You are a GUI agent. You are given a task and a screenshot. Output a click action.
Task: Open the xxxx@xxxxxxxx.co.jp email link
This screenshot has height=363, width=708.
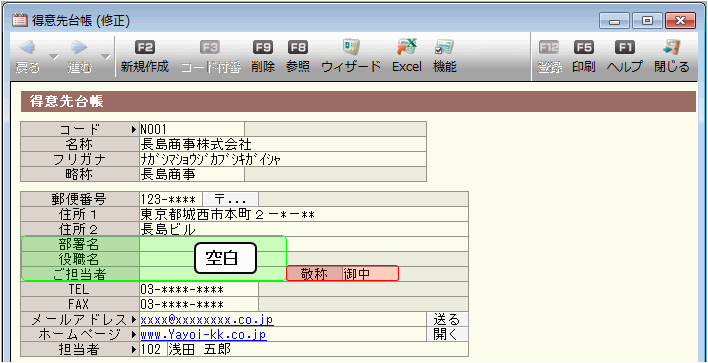(x=207, y=320)
